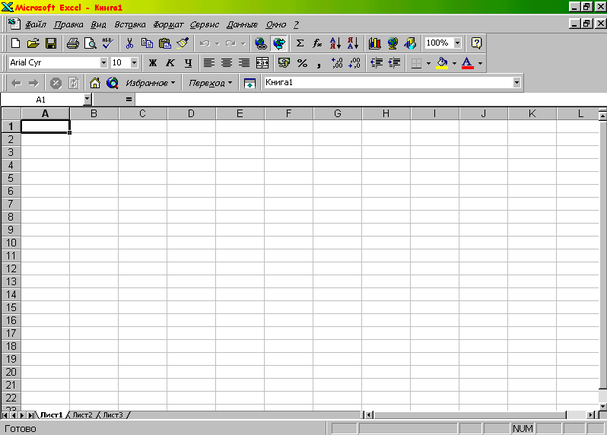Click the AutoSum sigma icon

300,43
